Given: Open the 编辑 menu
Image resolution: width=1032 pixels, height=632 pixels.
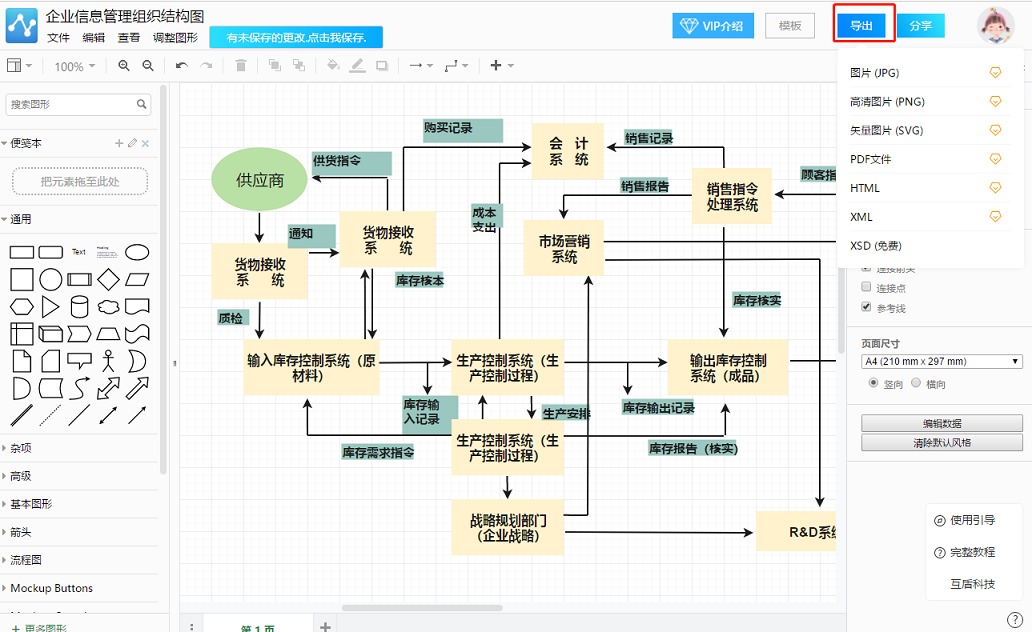Looking at the screenshot, I should pos(93,38).
